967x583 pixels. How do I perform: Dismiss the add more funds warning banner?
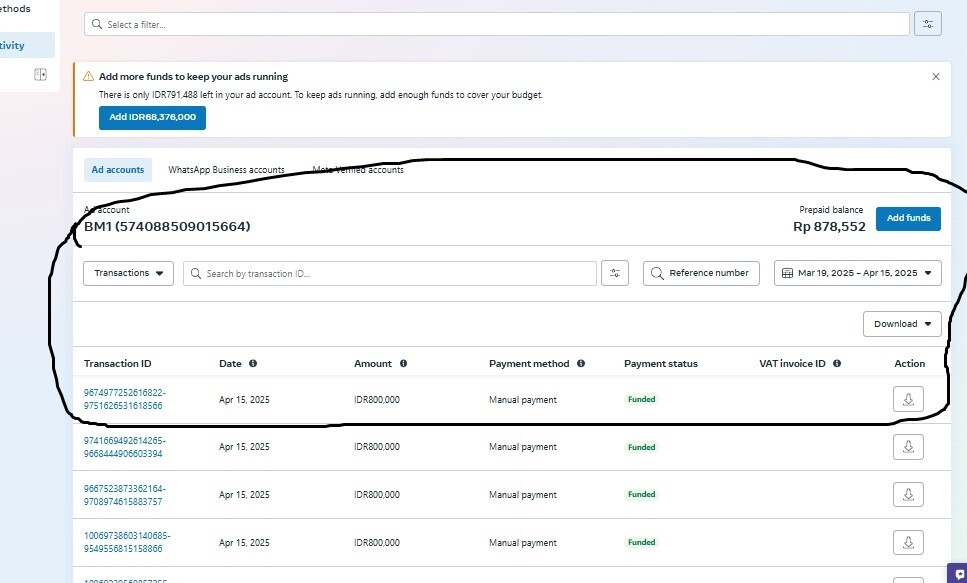pyautogui.click(x=935, y=76)
